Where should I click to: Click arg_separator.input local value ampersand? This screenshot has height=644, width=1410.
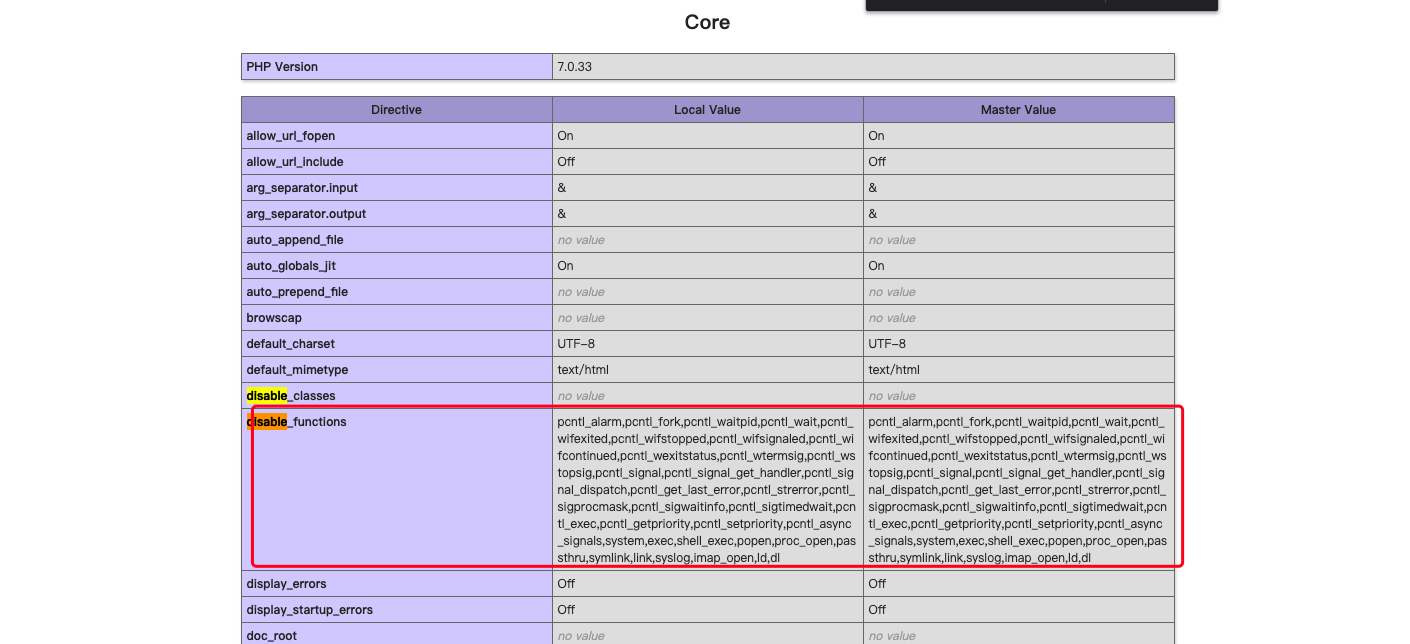point(562,188)
